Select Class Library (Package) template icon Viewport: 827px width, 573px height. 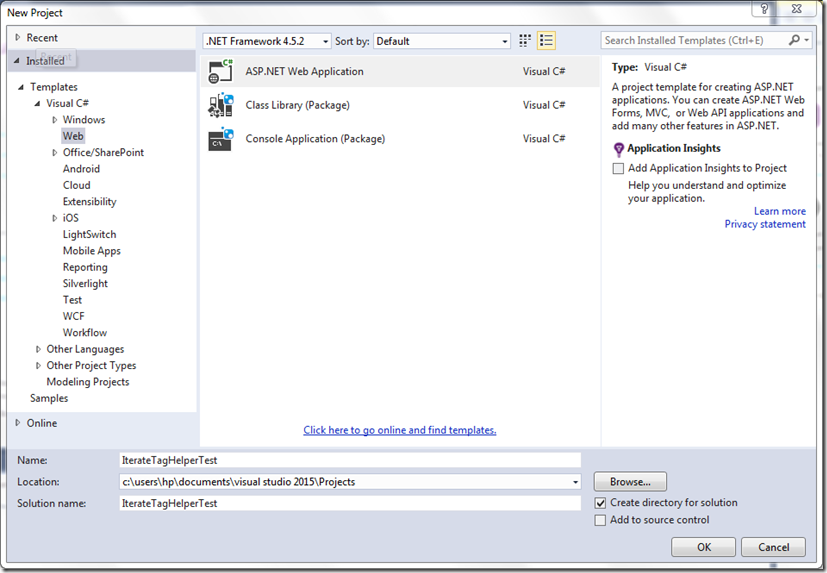point(220,105)
